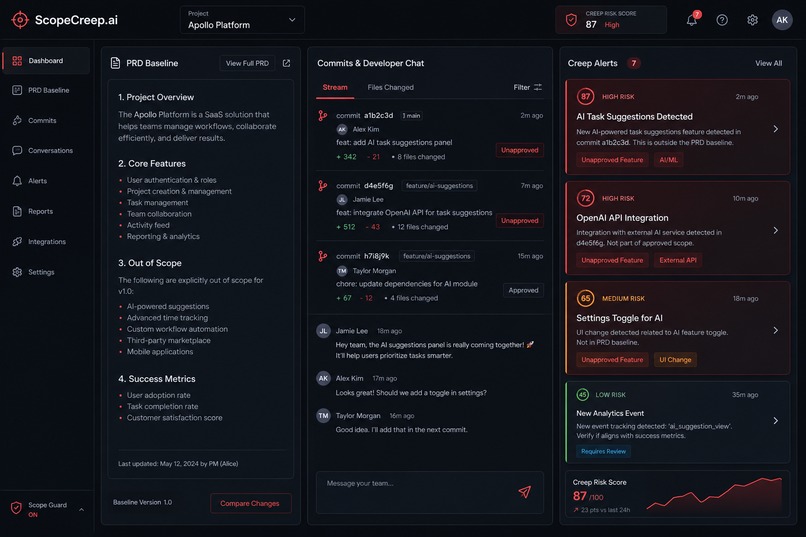
Task: Click View All creep alerts
Action: (x=768, y=63)
